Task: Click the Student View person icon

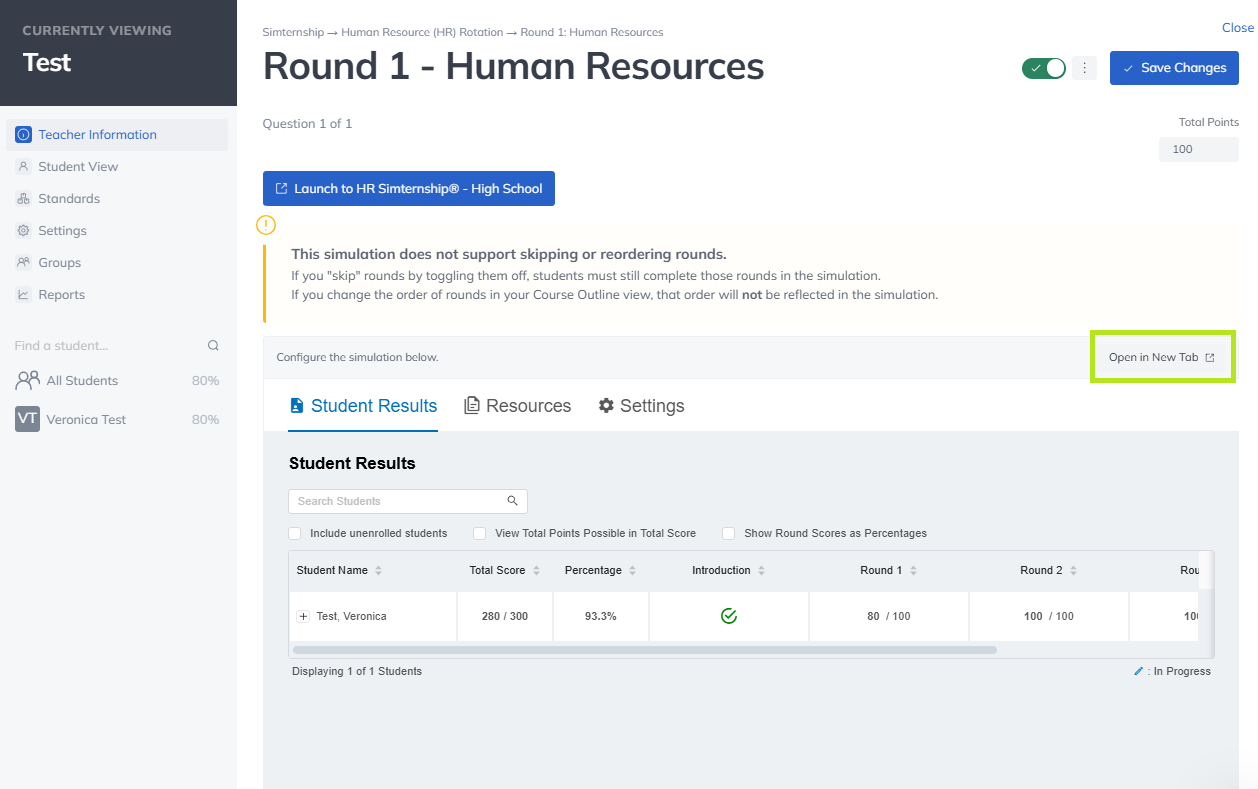Action: pos(24,167)
